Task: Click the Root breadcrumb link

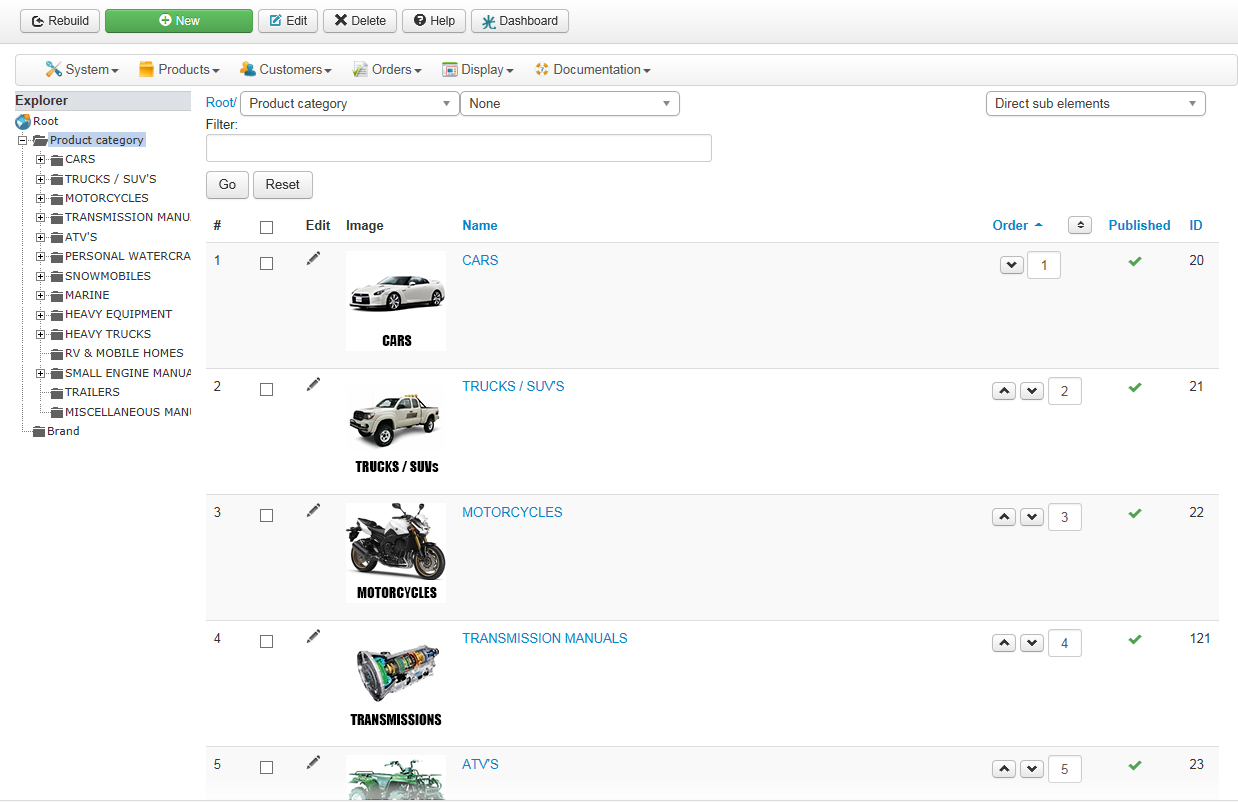Action: click(x=219, y=103)
